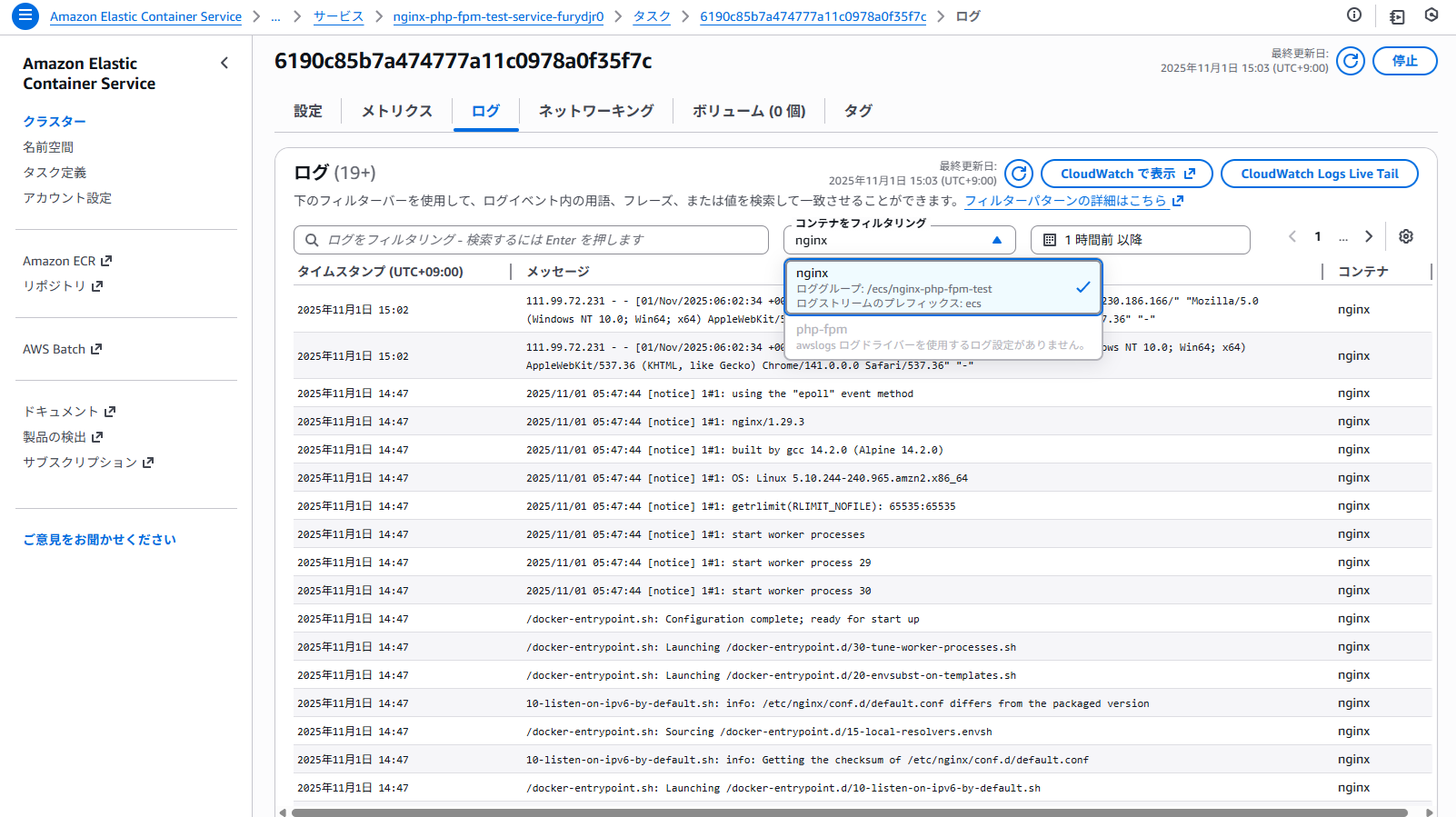Collapse the container filter dropdown
Image resolution: width=1456 pixels, height=817 pixels.
997,240
